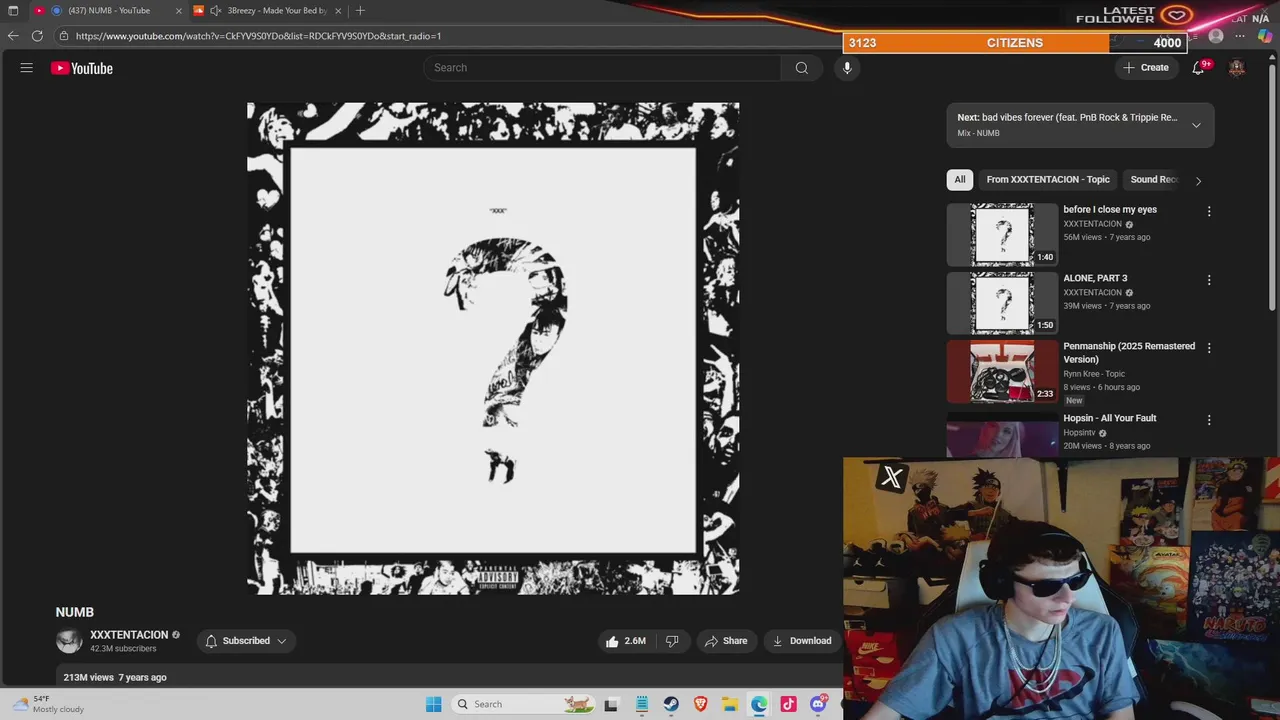The image size is (1280, 720).
Task: Open Task View from the taskbar
Action: click(x=611, y=704)
